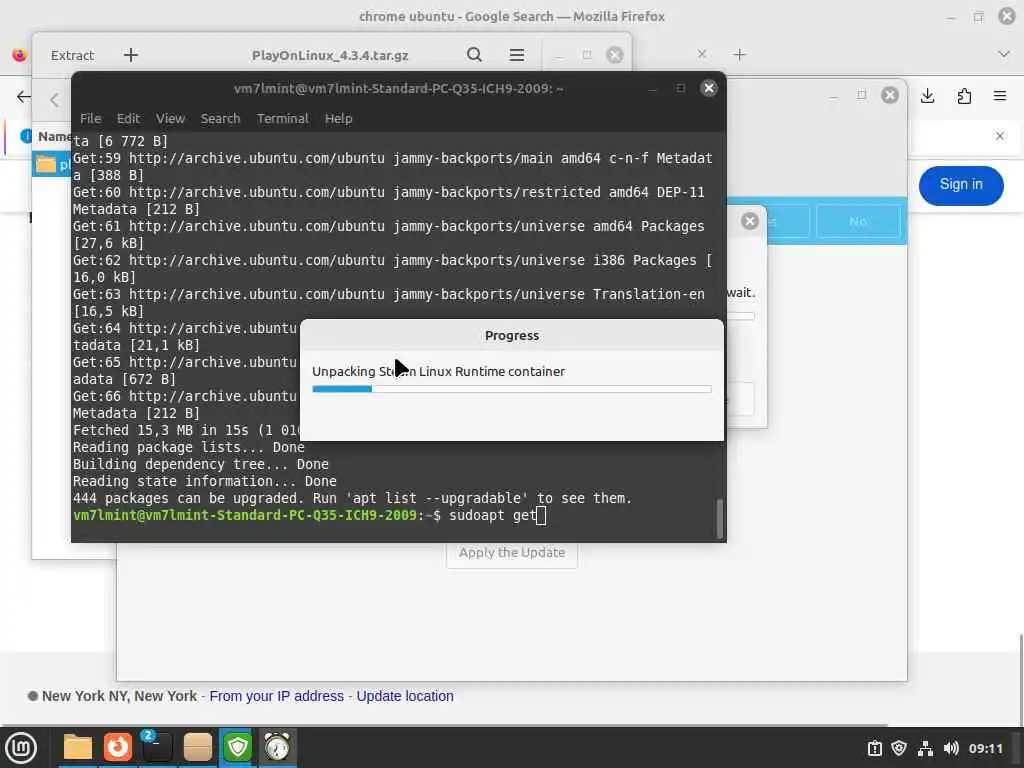
Task: Click the Extract button in archive manager
Action: 72,56
